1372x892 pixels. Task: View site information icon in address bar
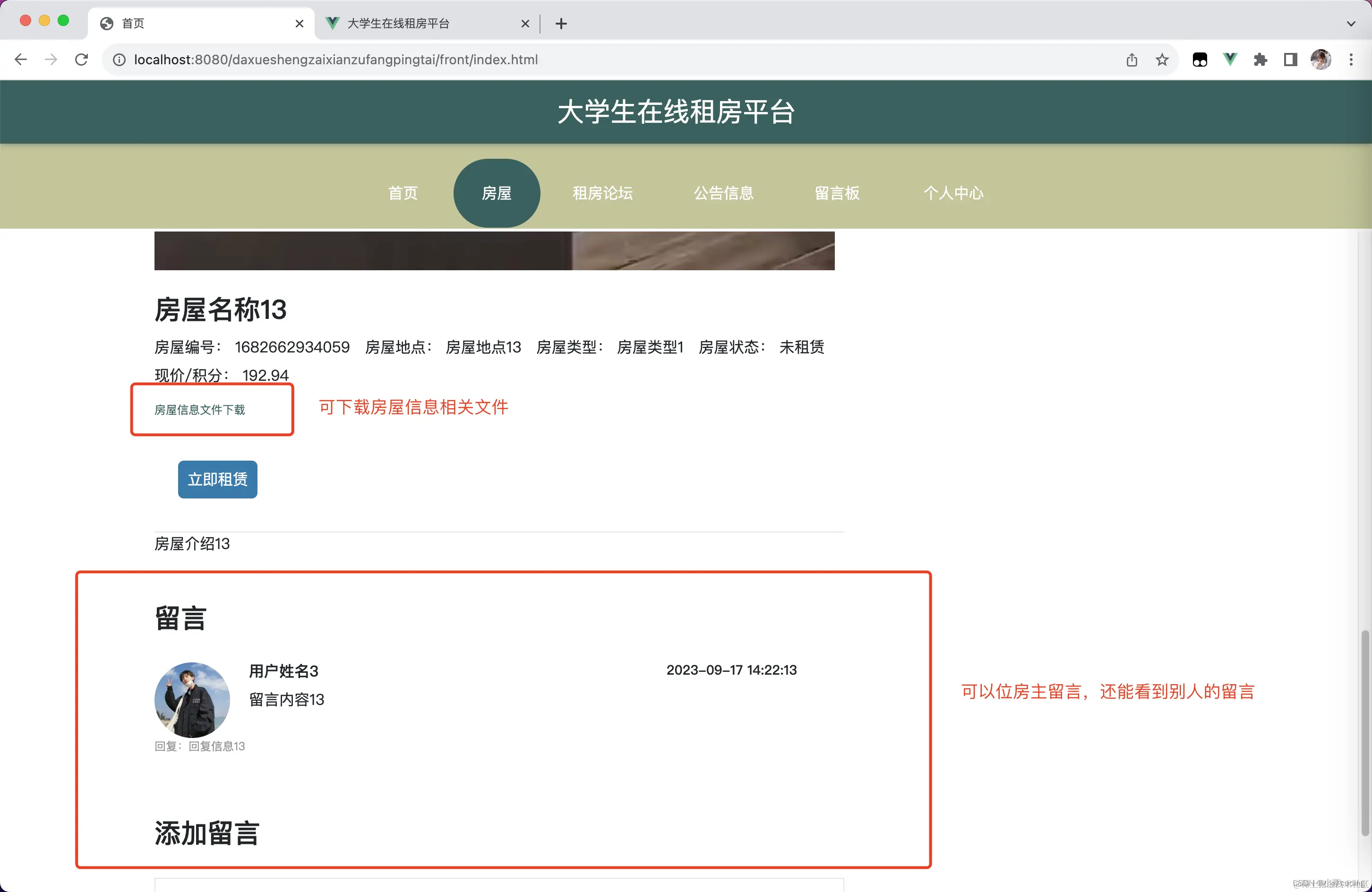pyautogui.click(x=119, y=60)
